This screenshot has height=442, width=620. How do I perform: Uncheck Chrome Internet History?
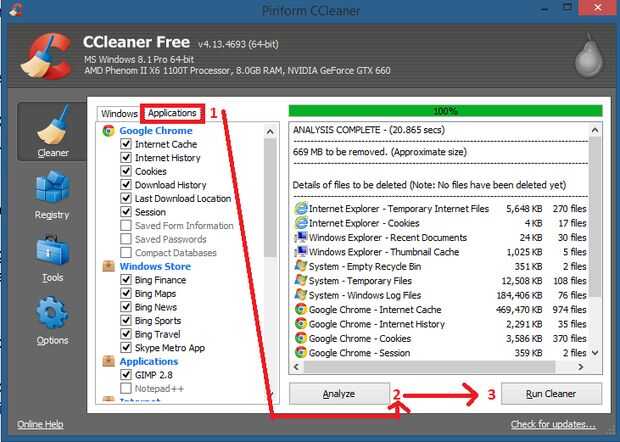126,157
